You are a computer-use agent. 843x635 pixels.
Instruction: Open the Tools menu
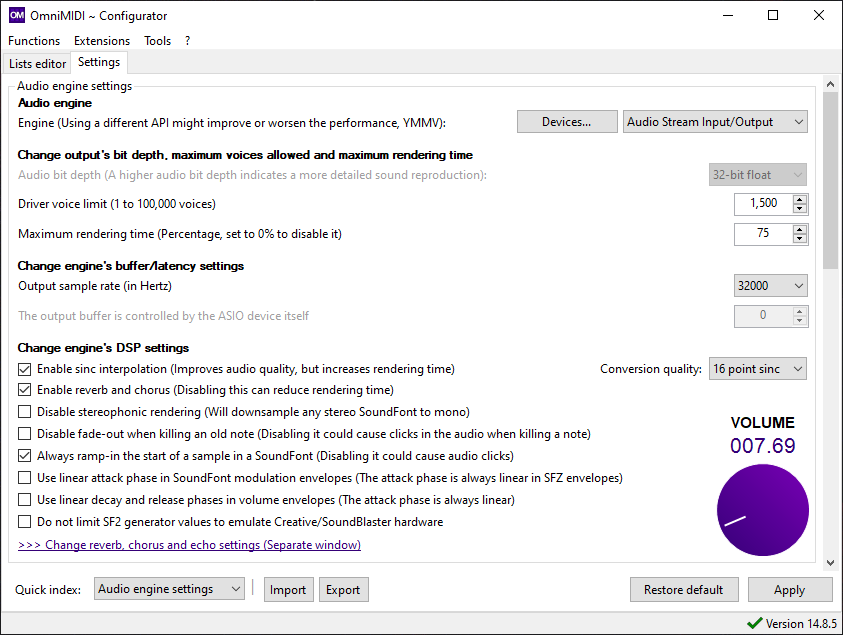pyautogui.click(x=158, y=41)
